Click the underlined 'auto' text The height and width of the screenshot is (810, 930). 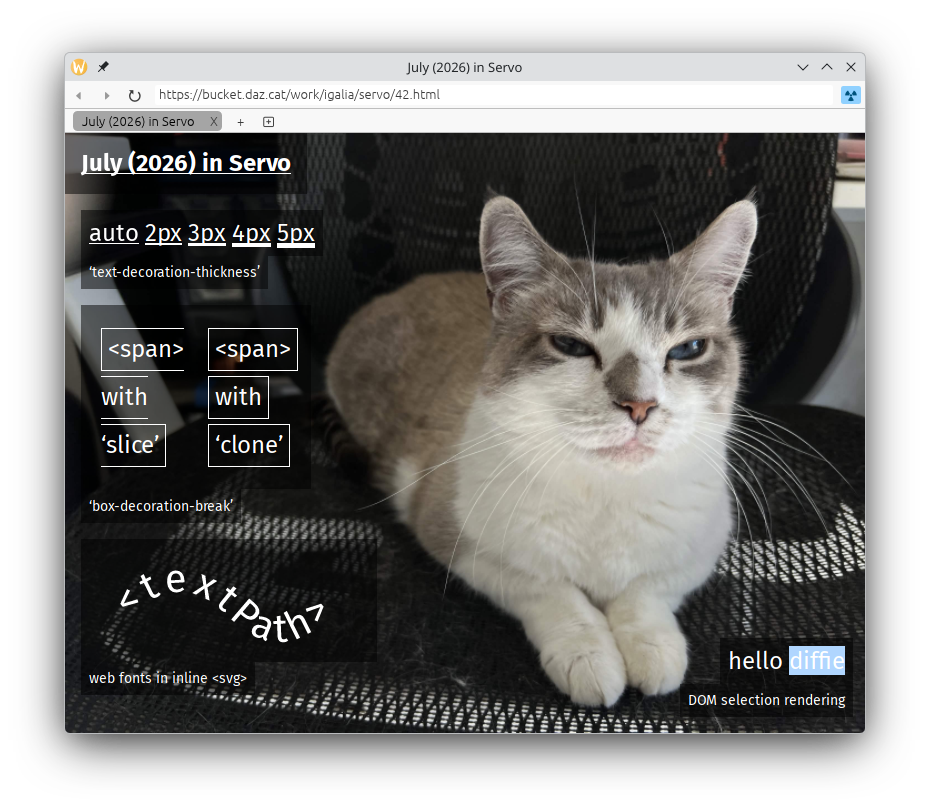pyautogui.click(x=114, y=233)
